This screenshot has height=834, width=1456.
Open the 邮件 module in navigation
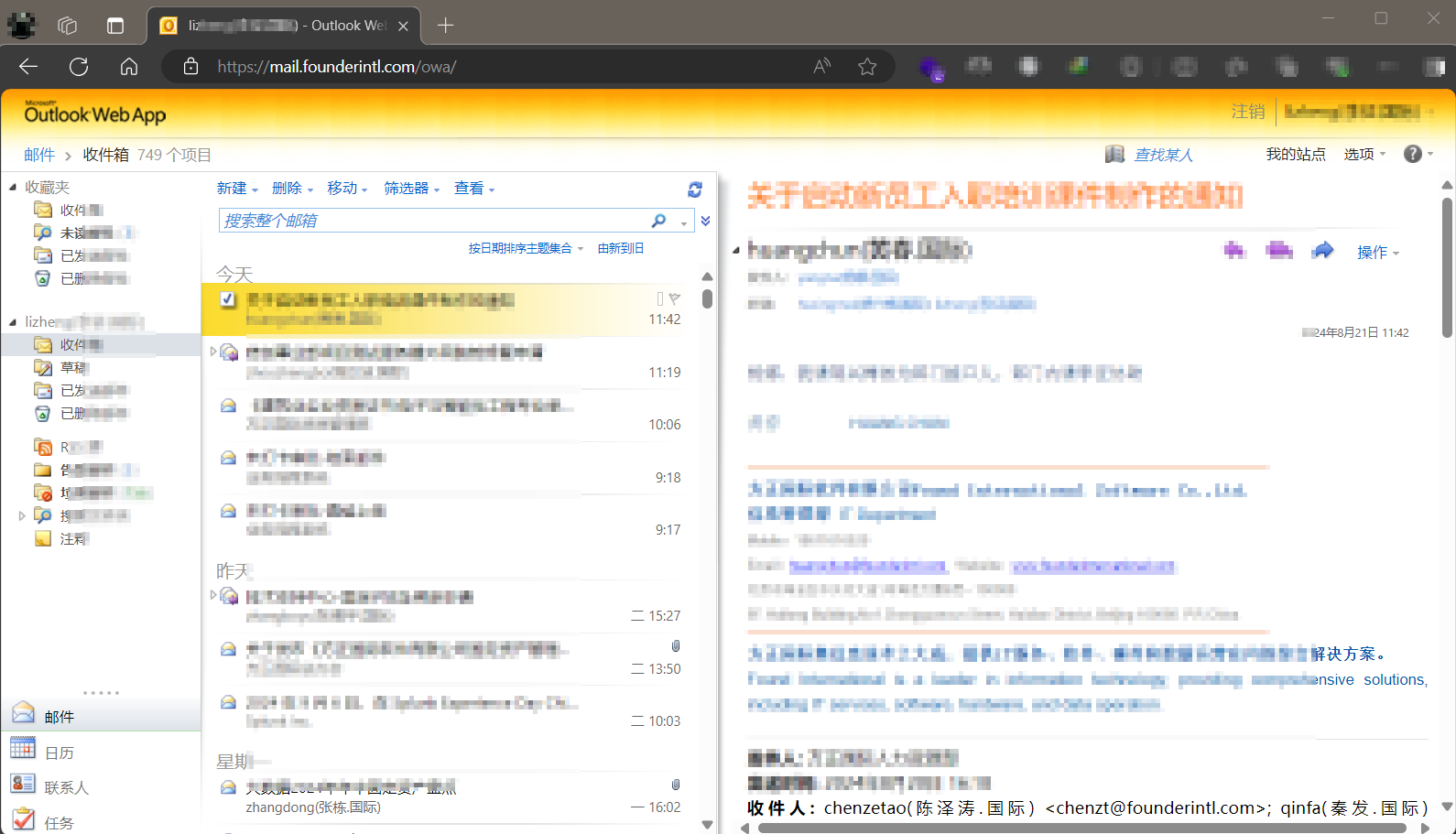pyautogui.click(x=101, y=716)
